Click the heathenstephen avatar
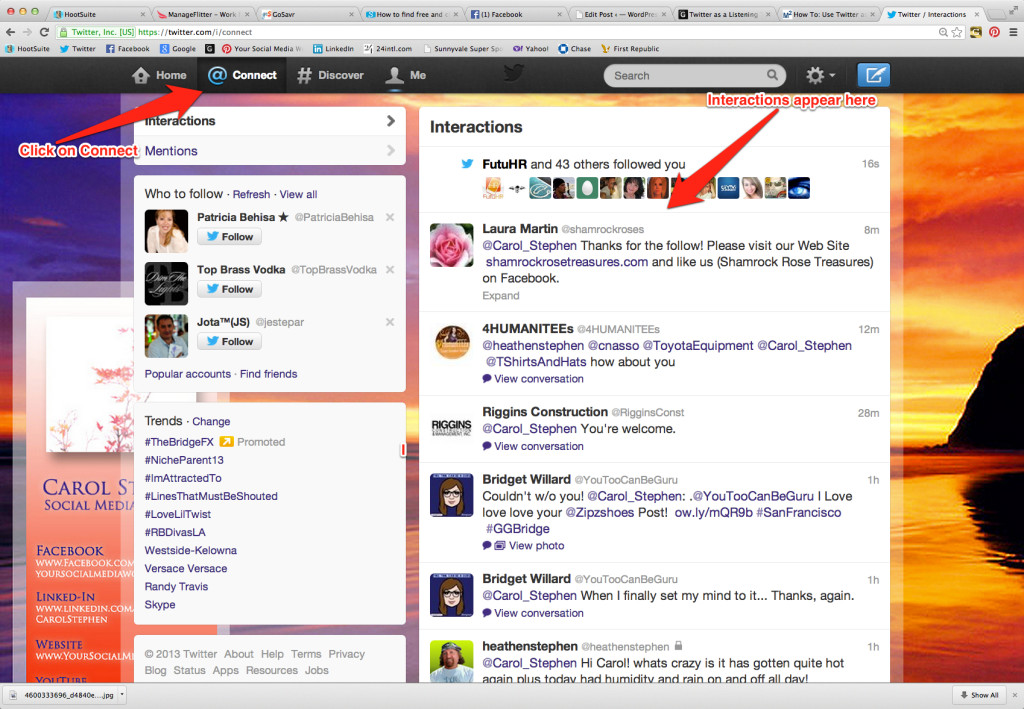Viewport: 1024px width, 709px height. click(451, 661)
